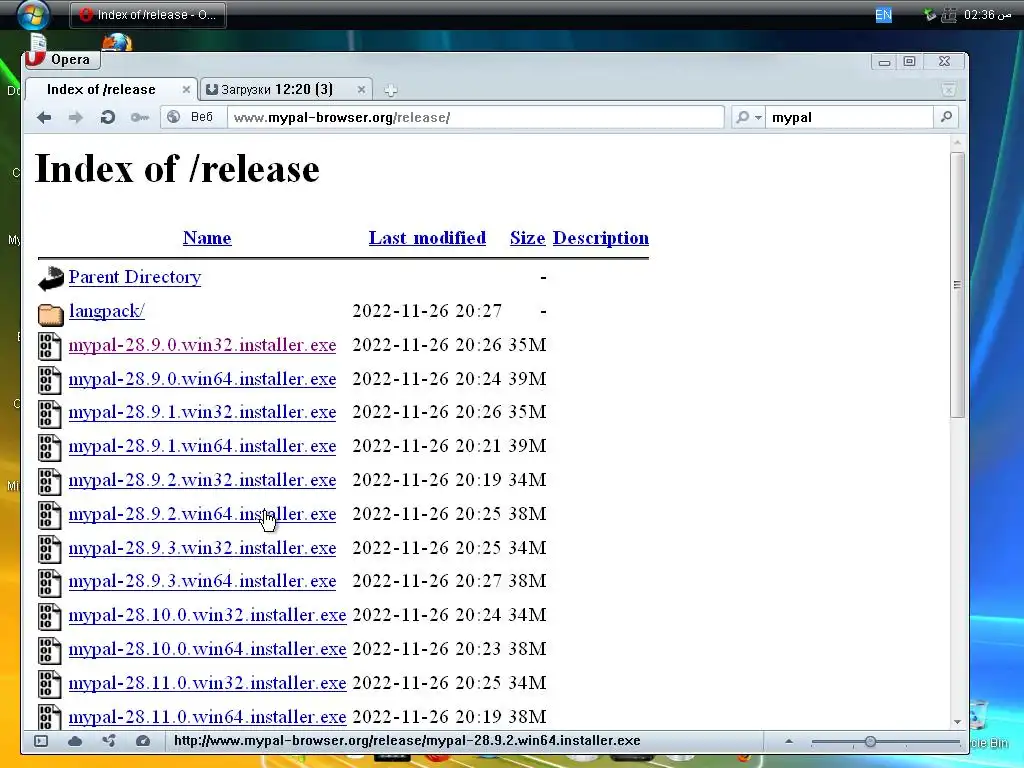Screen dimensions: 1024x768
Task: Click the langpack folder icon
Action: pyautogui.click(x=50, y=314)
